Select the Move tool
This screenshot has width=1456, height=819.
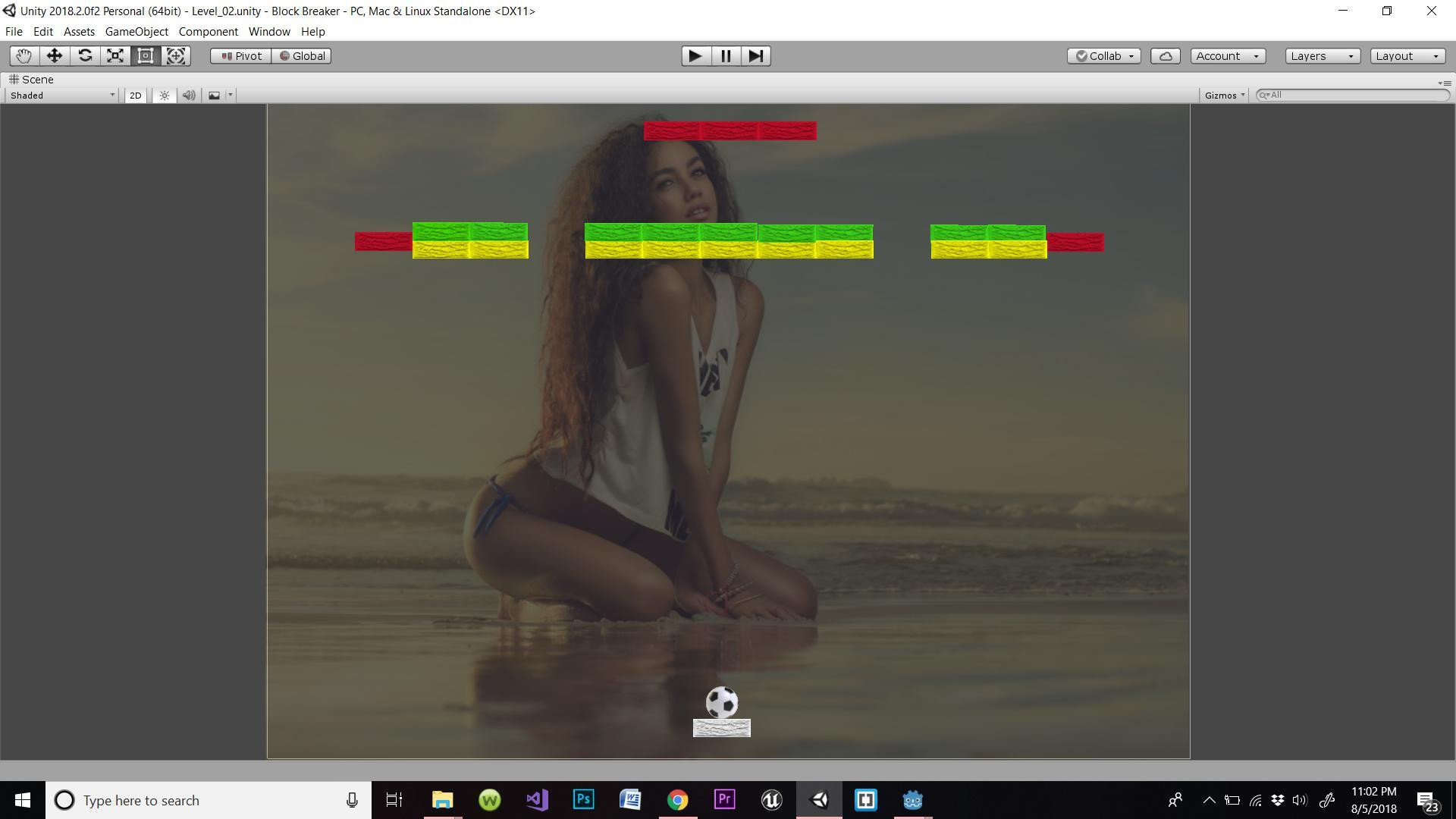pyautogui.click(x=55, y=56)
